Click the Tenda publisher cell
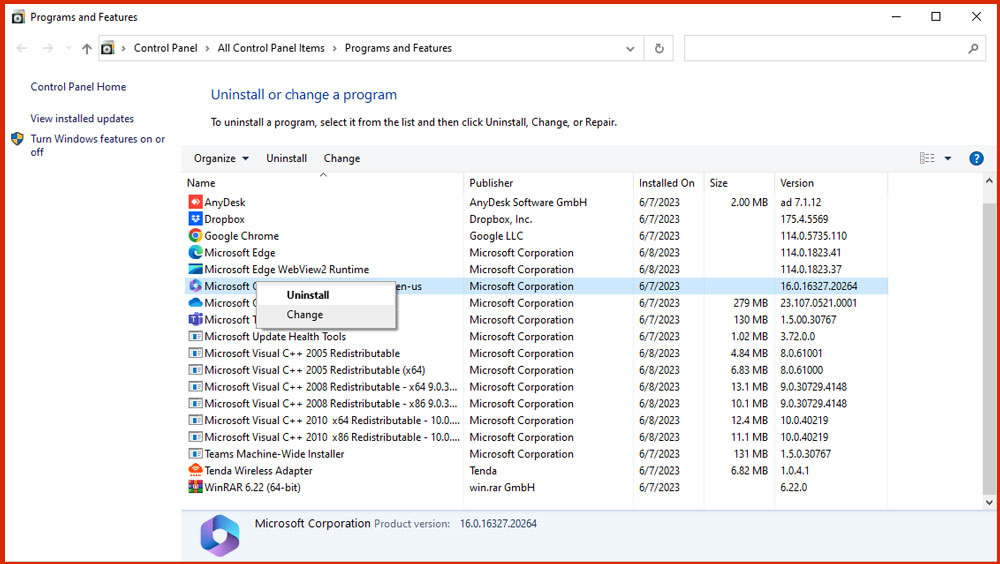 (x=483, y=471)
